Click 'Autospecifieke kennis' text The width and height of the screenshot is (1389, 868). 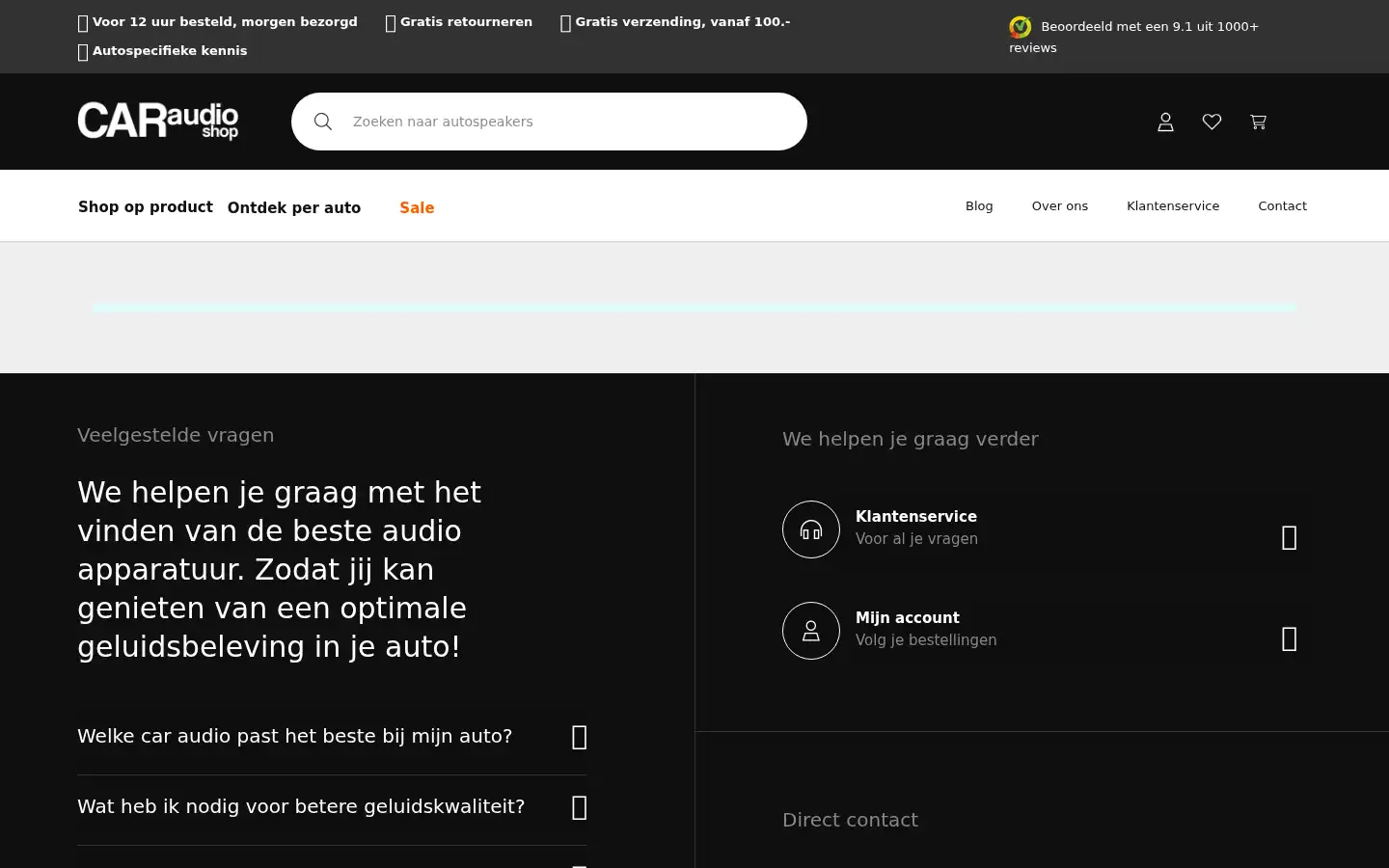coord(170,50)
